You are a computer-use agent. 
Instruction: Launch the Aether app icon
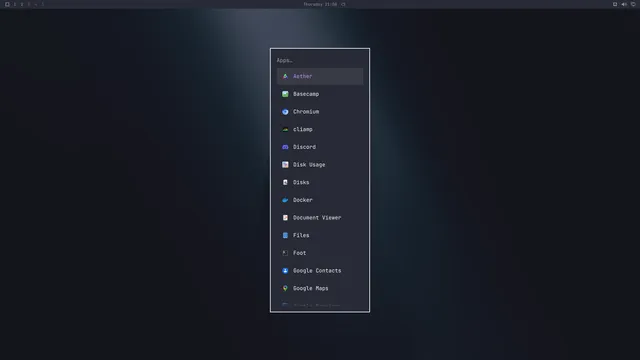[285, 76]
